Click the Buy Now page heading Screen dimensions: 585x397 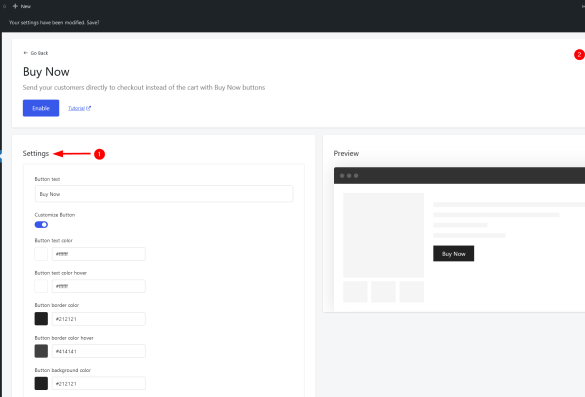pos(46,72)
